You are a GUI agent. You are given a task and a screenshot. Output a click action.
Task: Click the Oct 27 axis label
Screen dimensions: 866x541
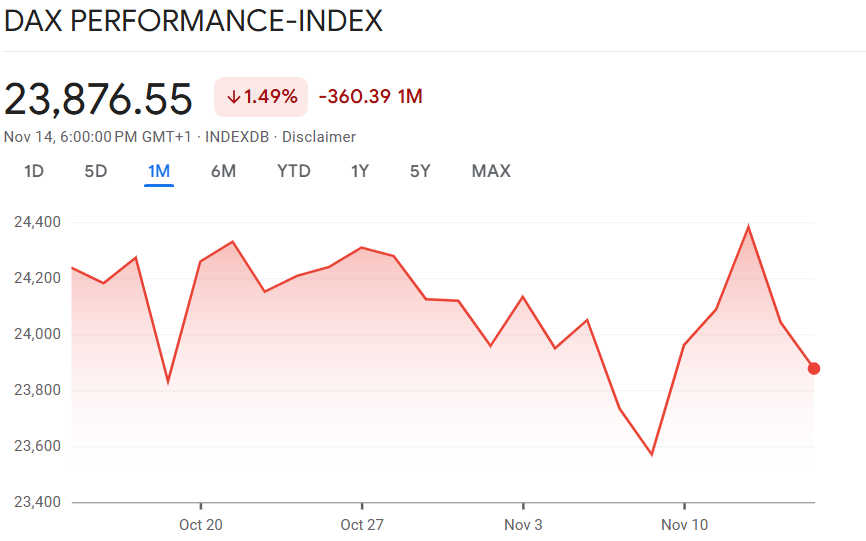point(362,525)
